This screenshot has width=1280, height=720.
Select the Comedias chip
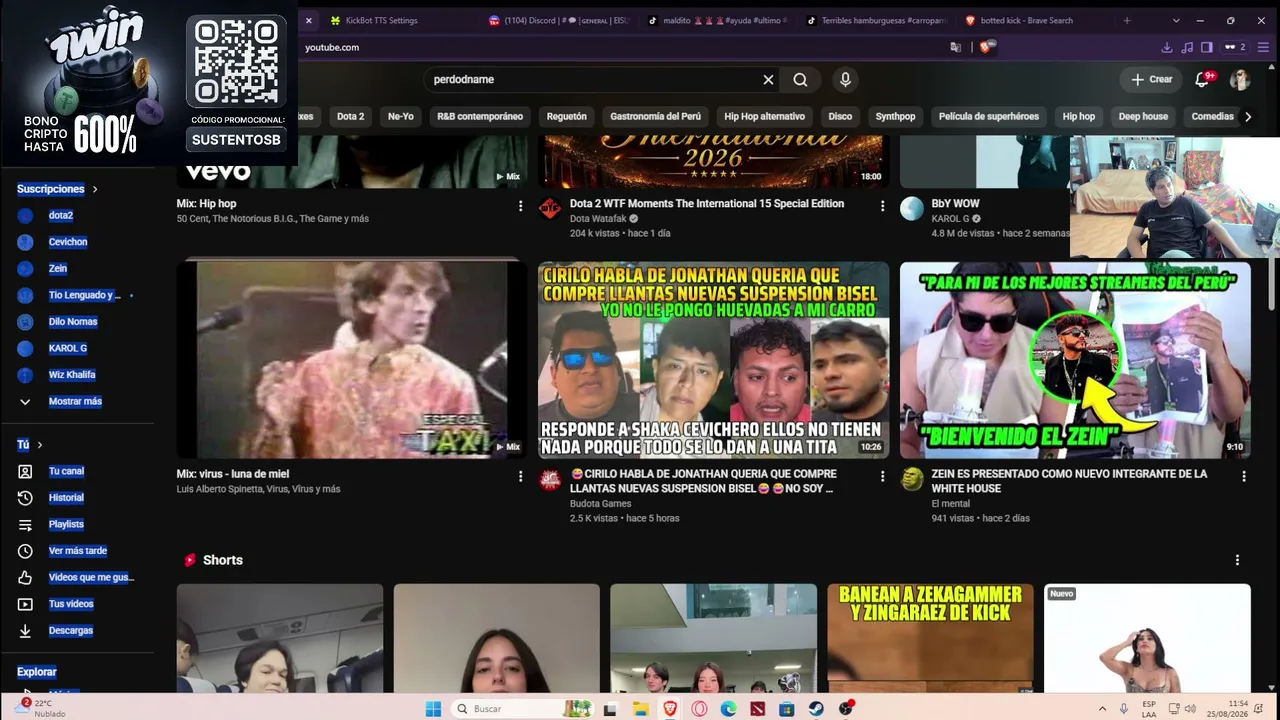point(1212,116)
